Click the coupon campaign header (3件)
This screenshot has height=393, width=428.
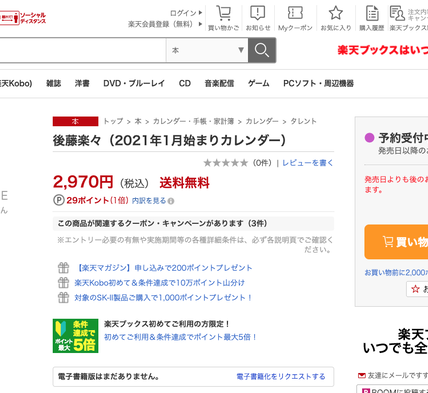[x=193, y=223]
